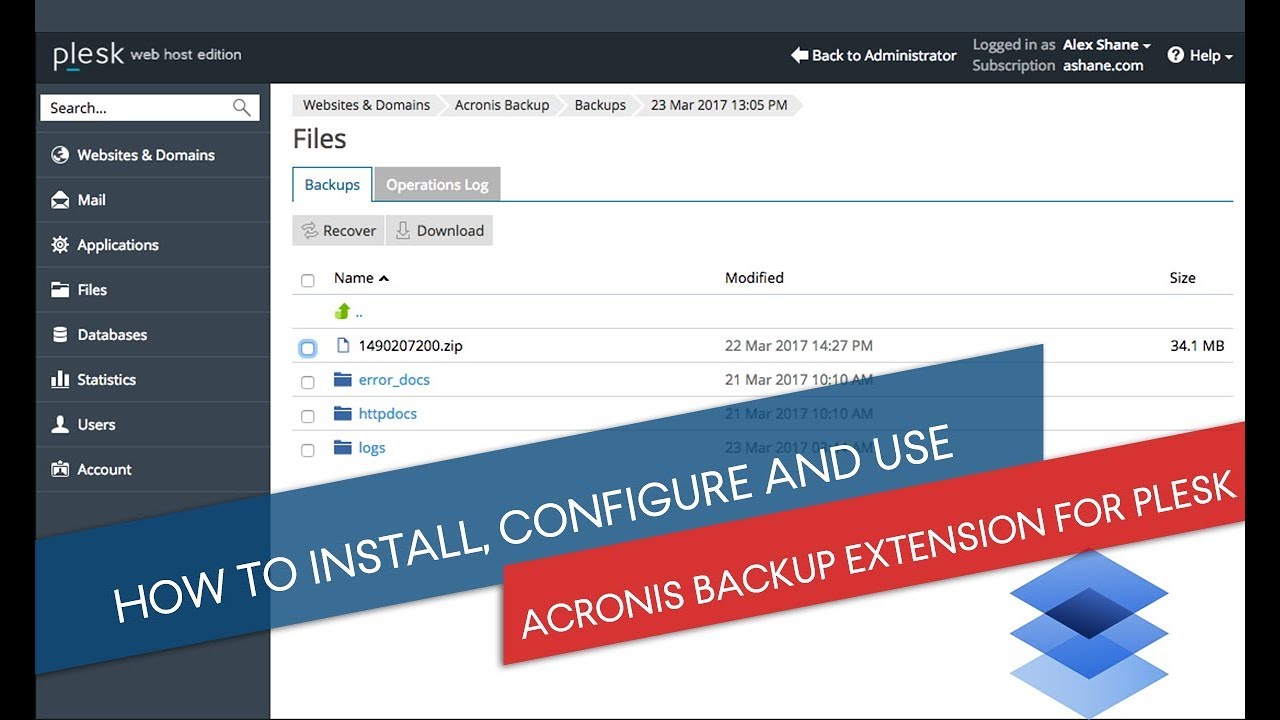This screenshot has width=1280, height=720.
Task: Click the error_docs folder icon
Action: tap(343, 380)
